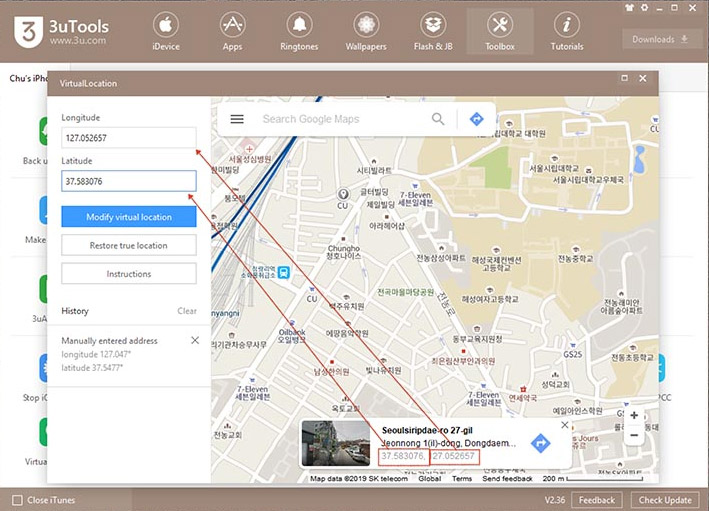Viewport: 709px width, 511px height.
Task: Click the 37.583076 coordinate on the card
Action: (403, 456)
